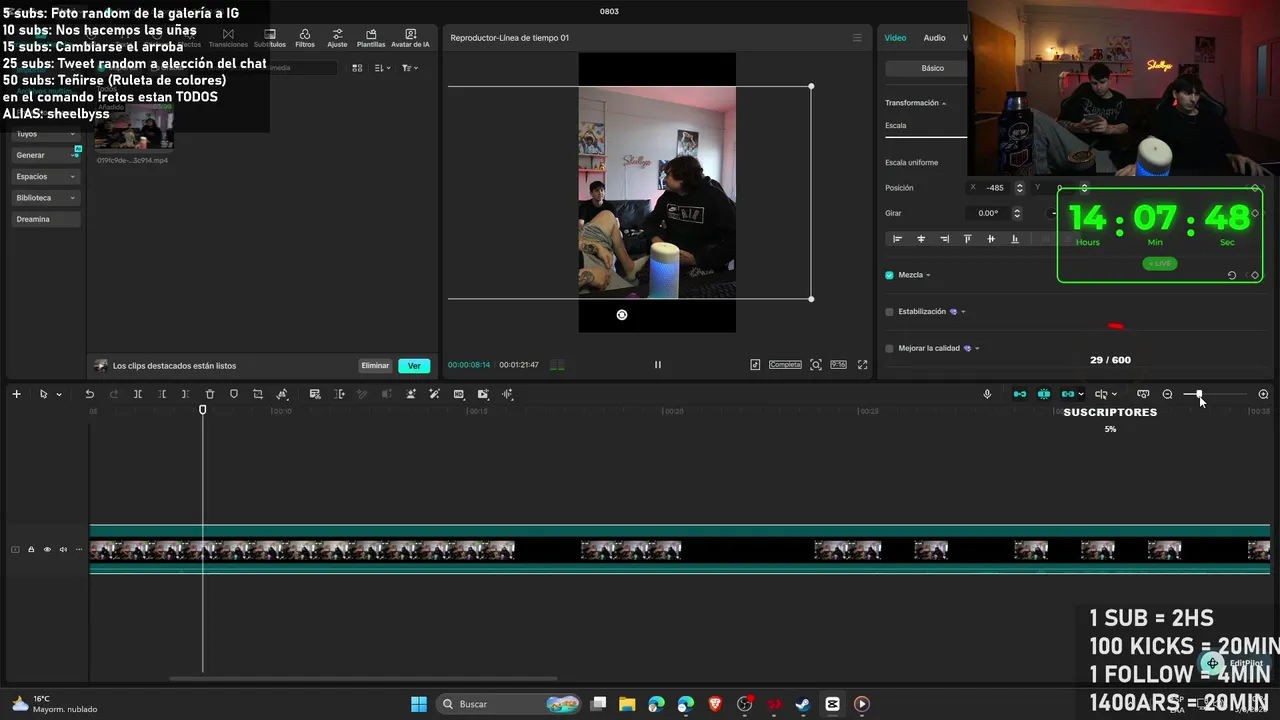Expand the Mejorar la calidad options arrow
1280x720 pixels.
pos(976,348)
